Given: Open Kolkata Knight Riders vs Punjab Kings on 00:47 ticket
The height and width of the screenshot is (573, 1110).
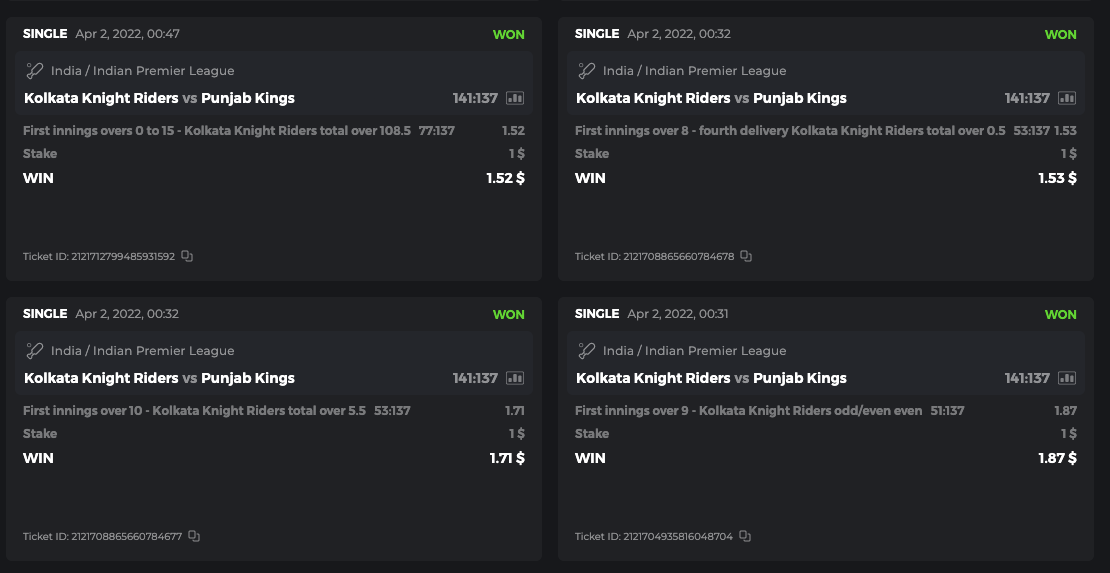Looking at the screenshot, I should coord(159,98).
